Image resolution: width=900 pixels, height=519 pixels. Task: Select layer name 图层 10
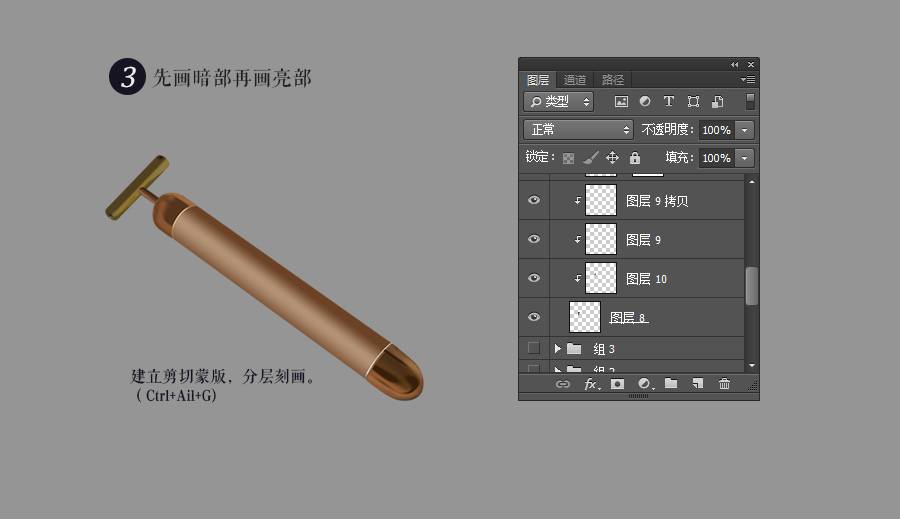(x=646, y=279)
